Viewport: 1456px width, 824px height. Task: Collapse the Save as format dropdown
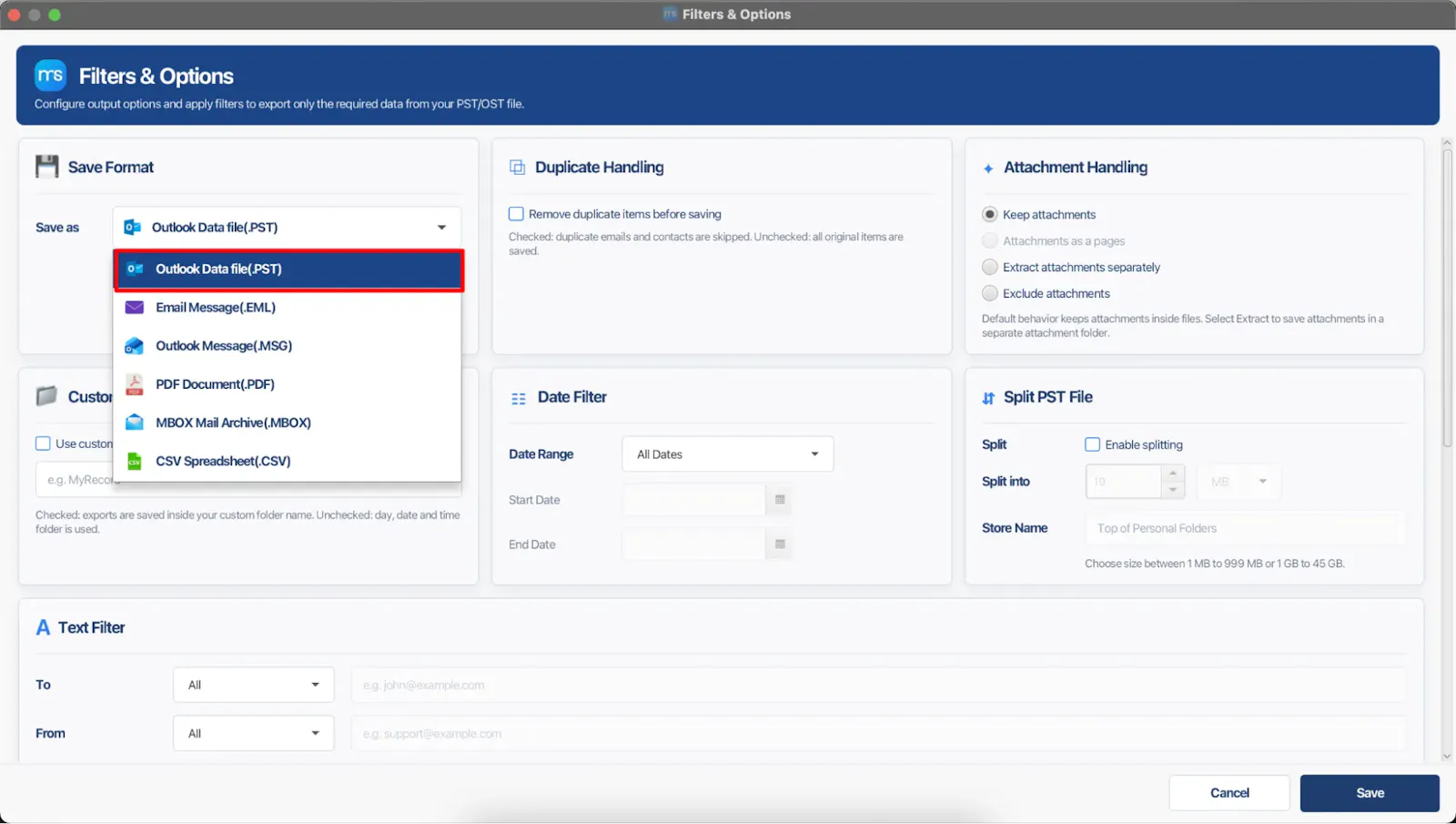coord(288,228)
